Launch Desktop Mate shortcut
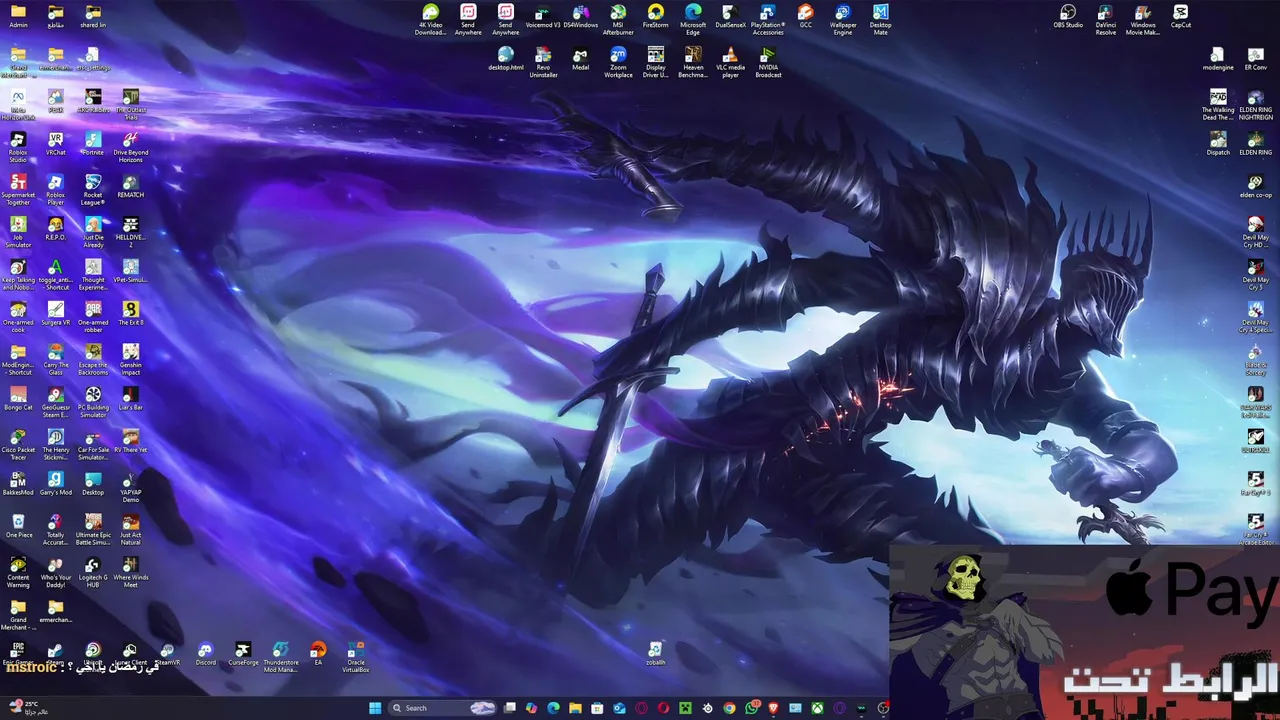 (x=880, y=20)
